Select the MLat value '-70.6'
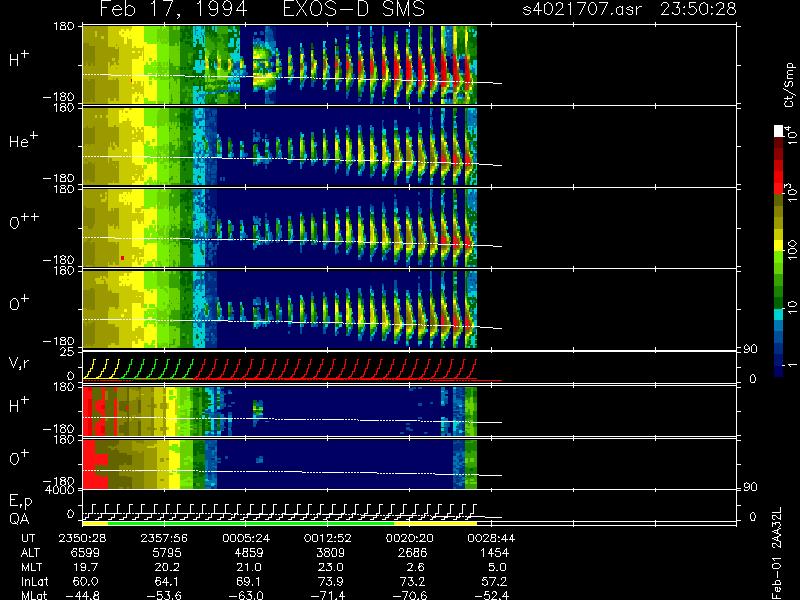The image size is (800, 600). 410,595
